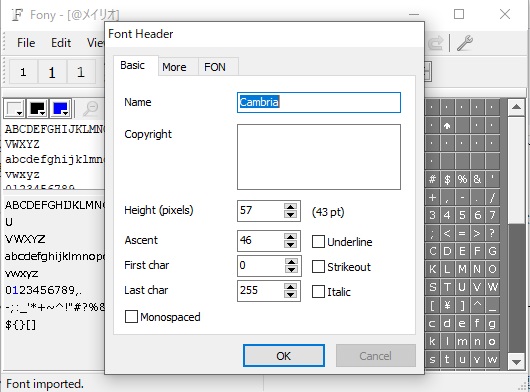Open the blue color swatch dropdown
The width and height of the screenshot is (530, 392).
pos(60,108)
